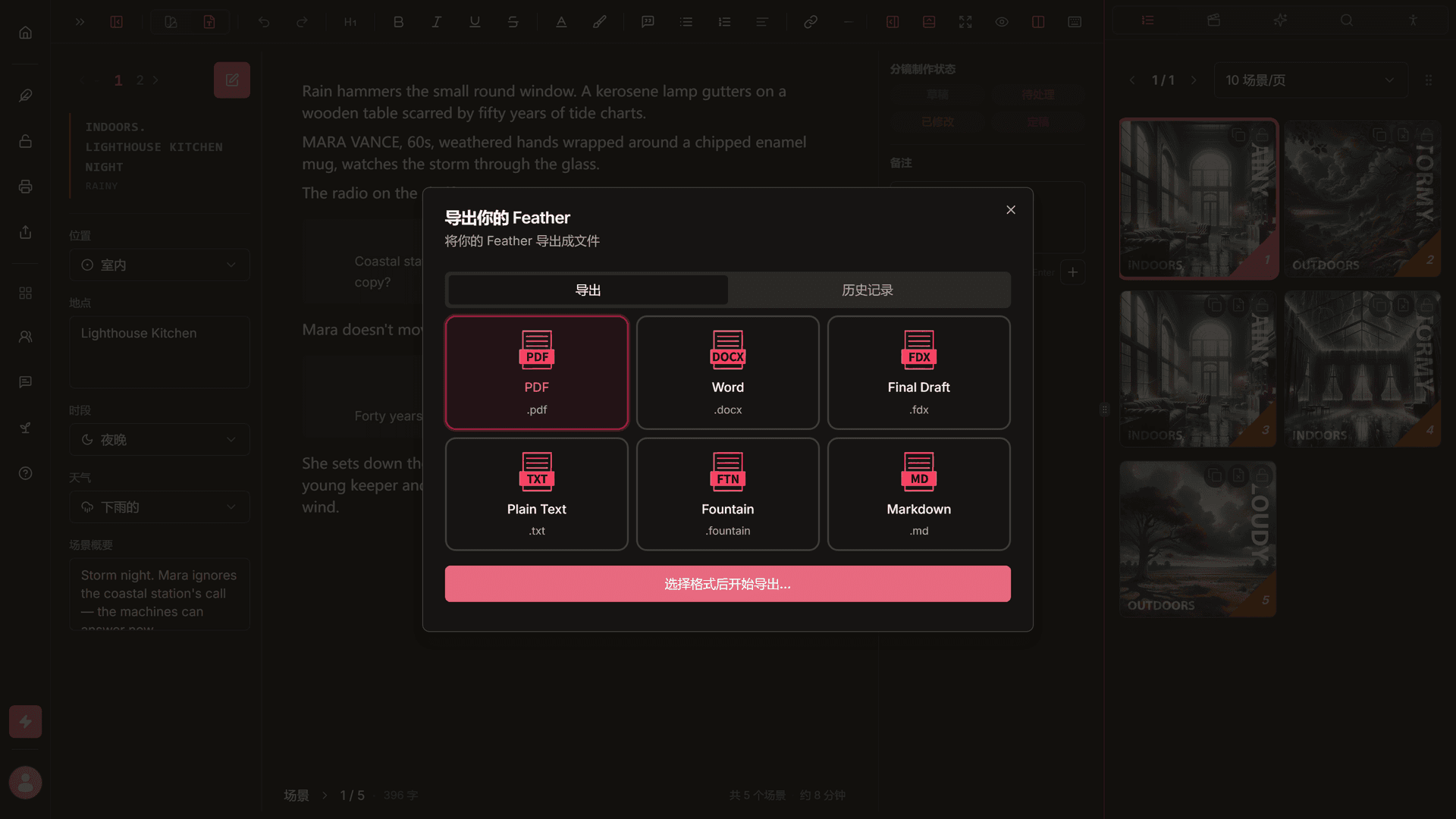Open the 天气 dropdown showing 下雨的
Viewport: 1456px width, 819px height.
click(x=159, y=507)
